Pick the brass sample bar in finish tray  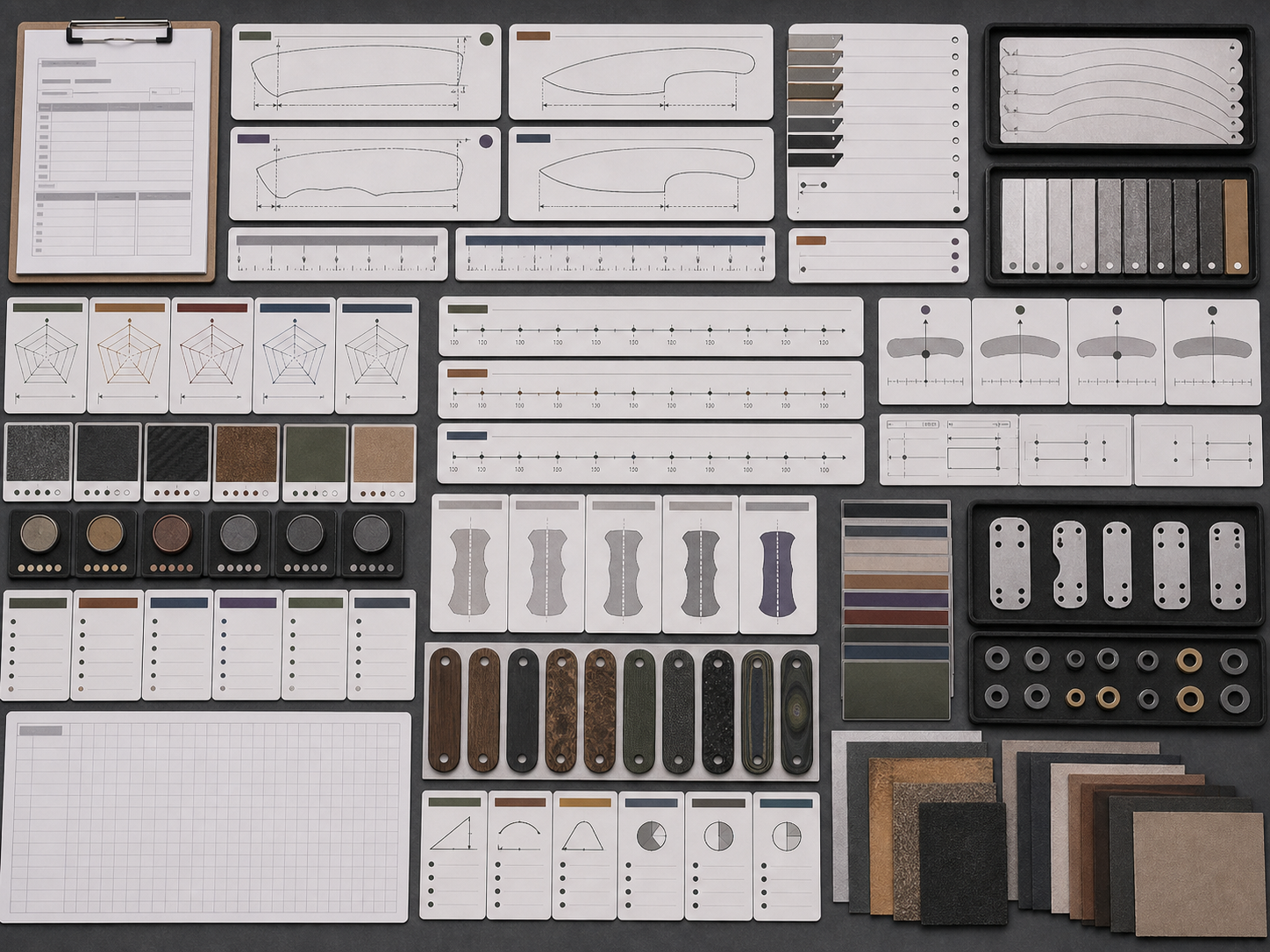(x=1236, y=226)
